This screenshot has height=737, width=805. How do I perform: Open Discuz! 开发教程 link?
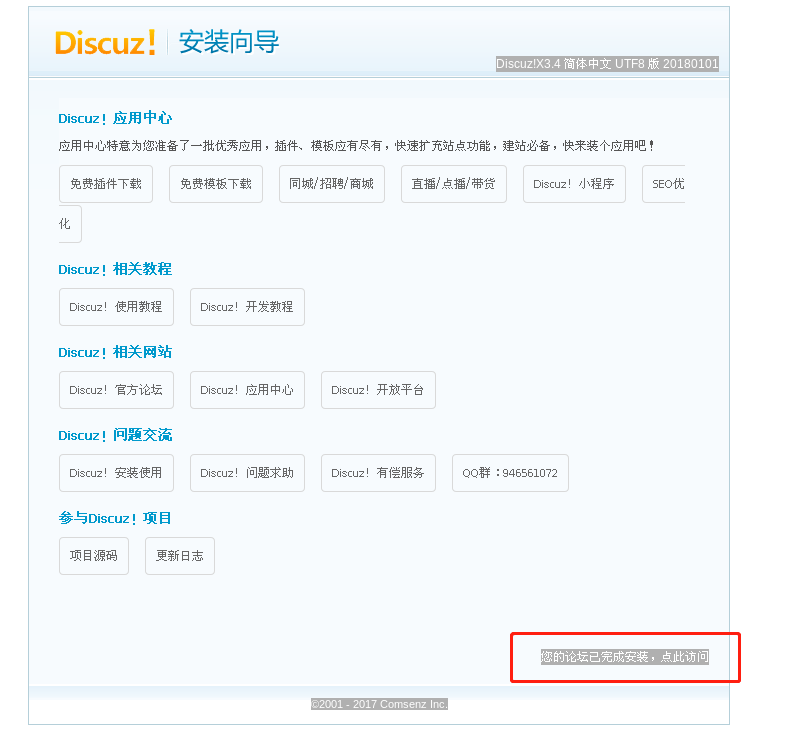tap(247, 307)
